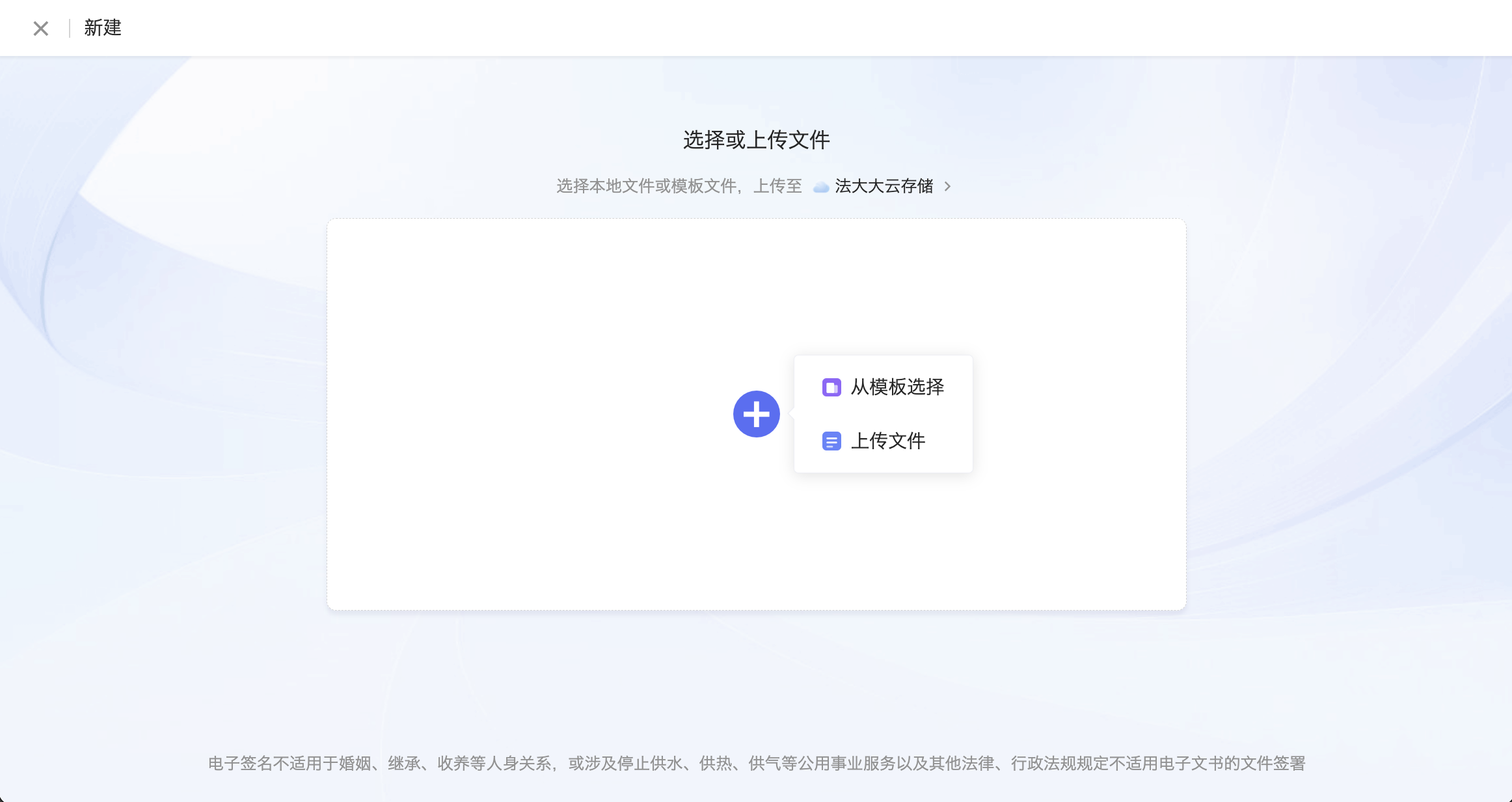Screen dimensions: 1512x802
Task: Click the blue document icon beside 上传文件
Action: (831, 441)
